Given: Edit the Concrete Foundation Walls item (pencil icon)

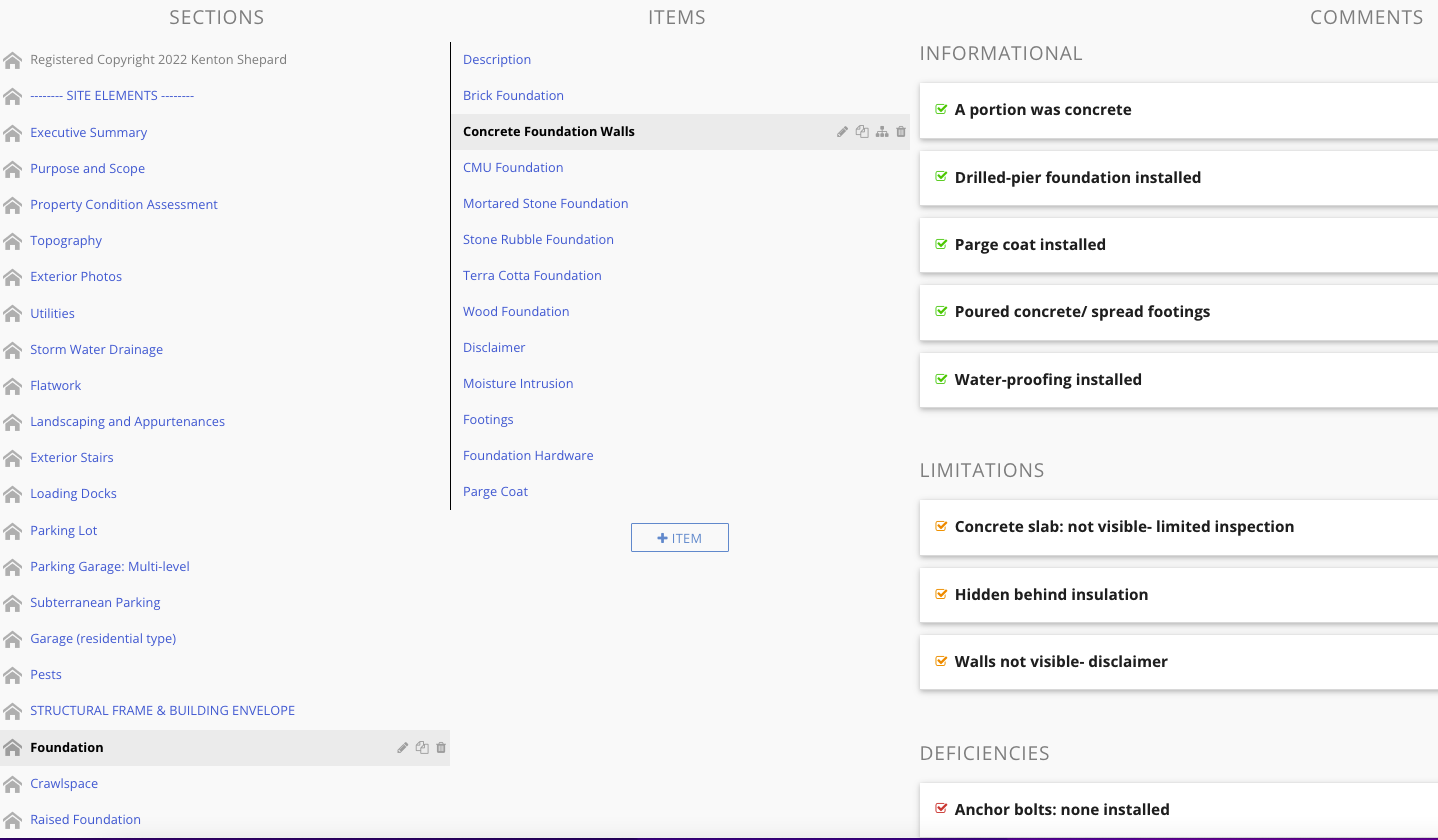Looking at the screenshot, I should pos(843,132).
